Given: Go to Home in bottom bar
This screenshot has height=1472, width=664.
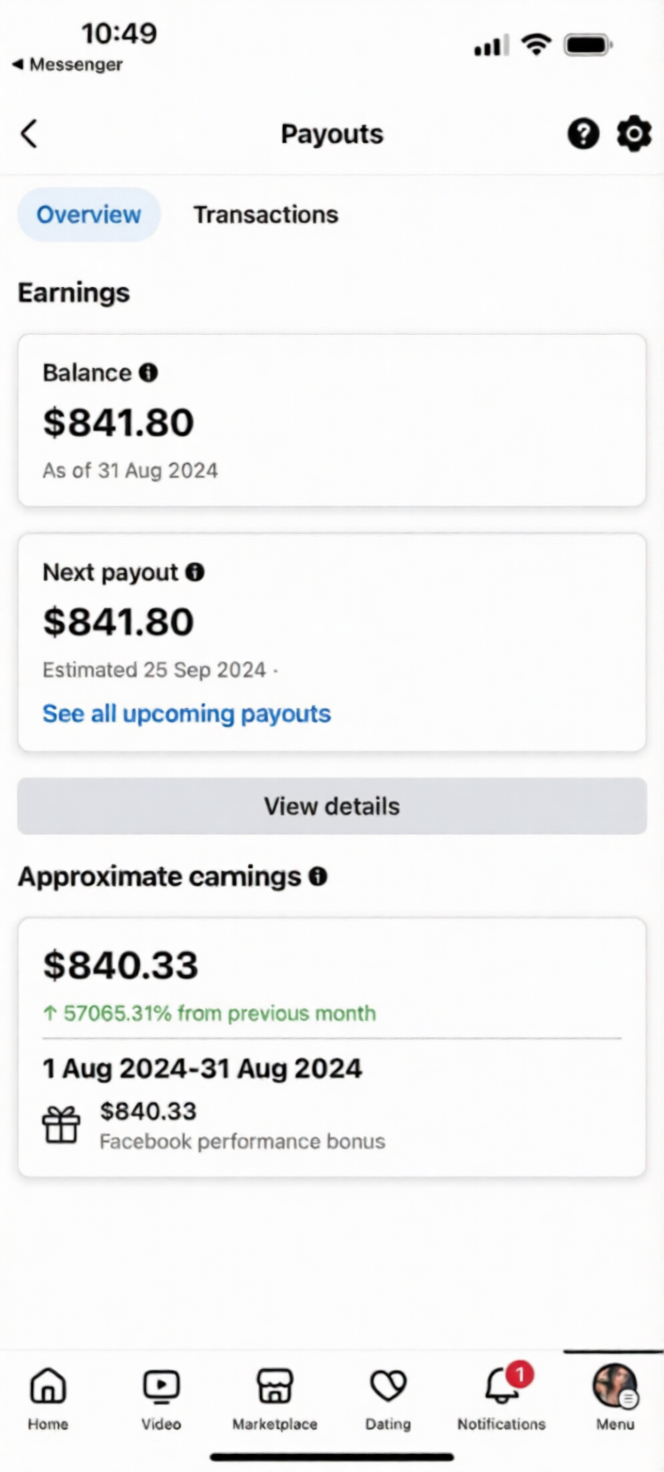Looking at the screenshot, I should (x=48, y=1397).
